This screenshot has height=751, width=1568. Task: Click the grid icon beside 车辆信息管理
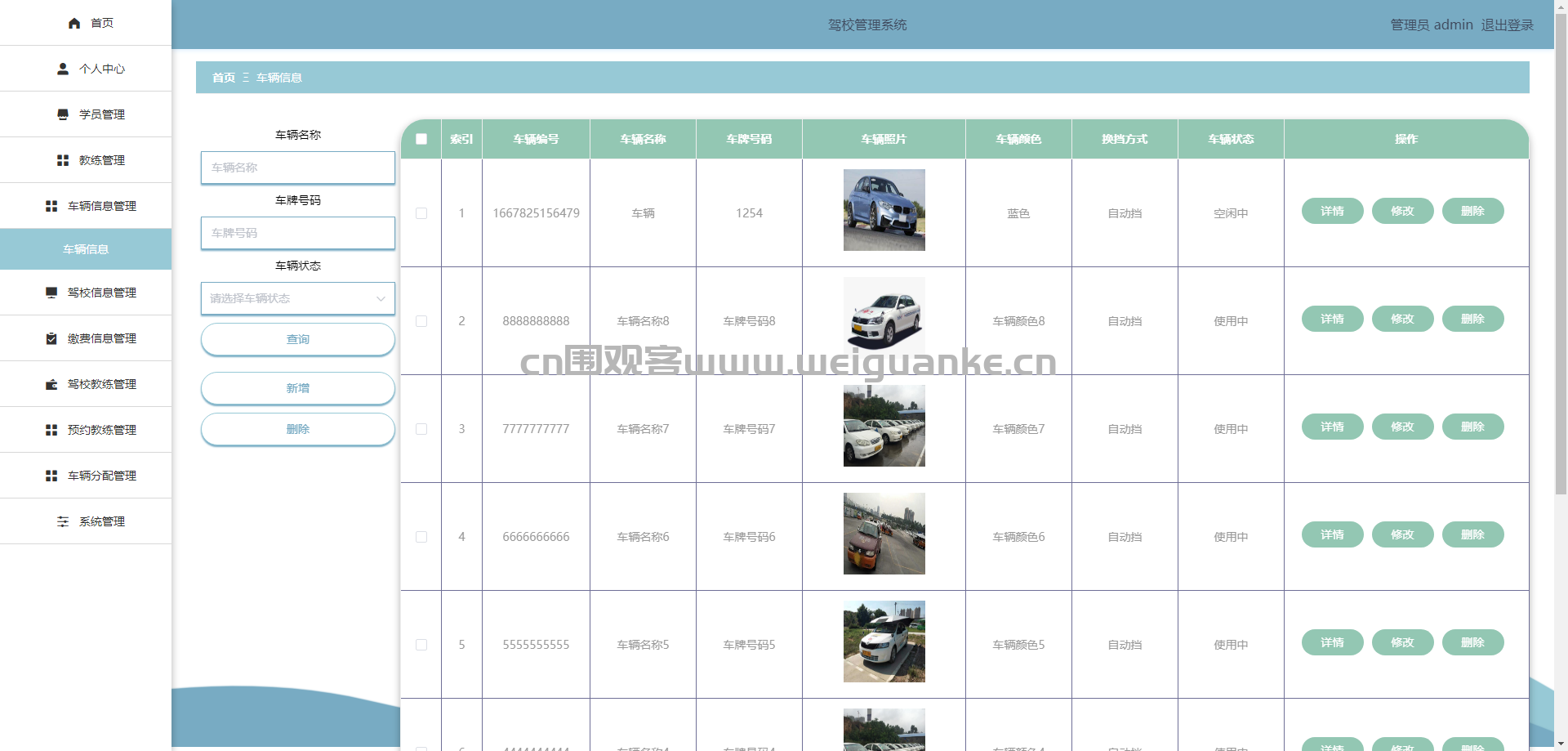(x=51, y=206)
